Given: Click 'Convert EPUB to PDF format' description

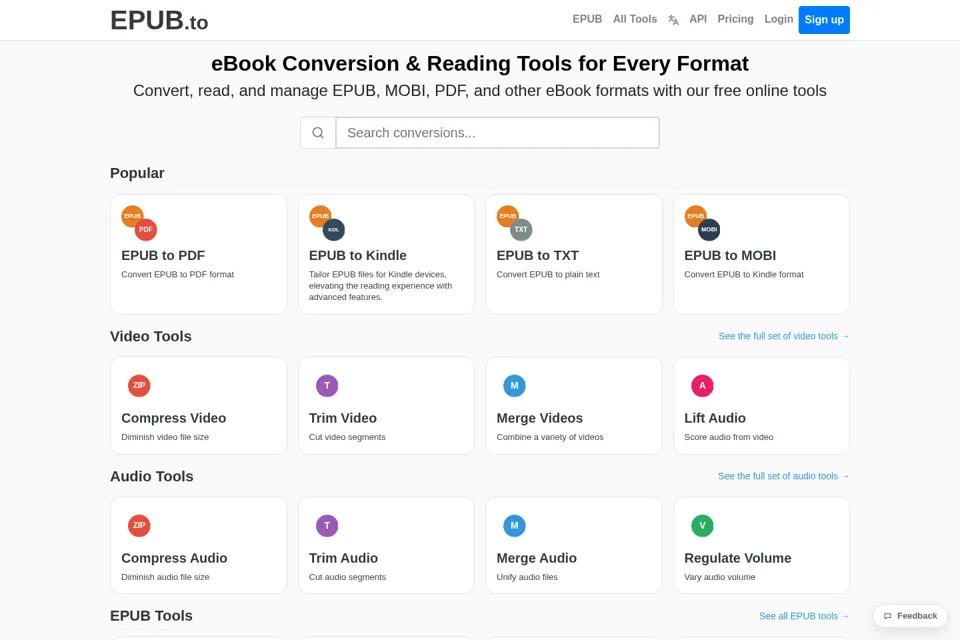Looking at the screenshot, I should coord(178,274).
